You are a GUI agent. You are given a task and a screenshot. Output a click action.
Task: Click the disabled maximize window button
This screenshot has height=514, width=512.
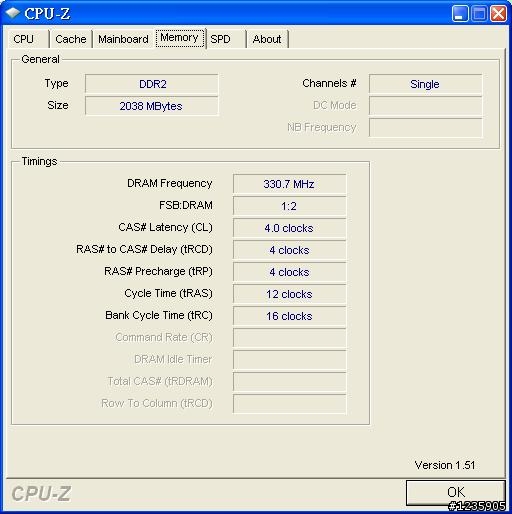[x=479, y=14]
